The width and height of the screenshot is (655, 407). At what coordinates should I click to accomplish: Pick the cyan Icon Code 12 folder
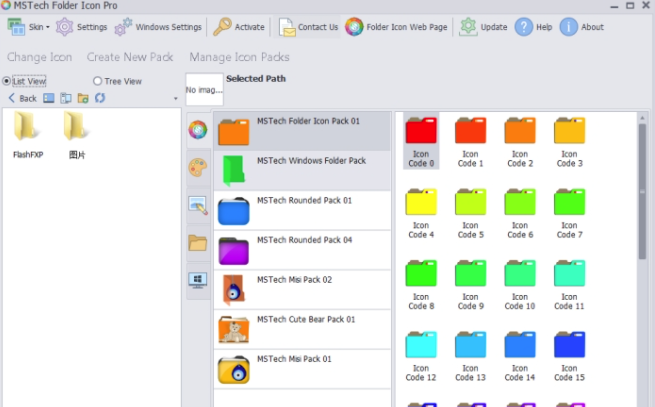click(421, 356)
